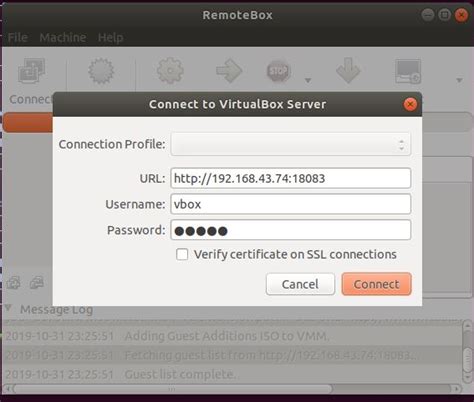The image size is (474, 402).
Task: Enable Verify certificate on SSL connections
Action: click(x=182, y=254)
